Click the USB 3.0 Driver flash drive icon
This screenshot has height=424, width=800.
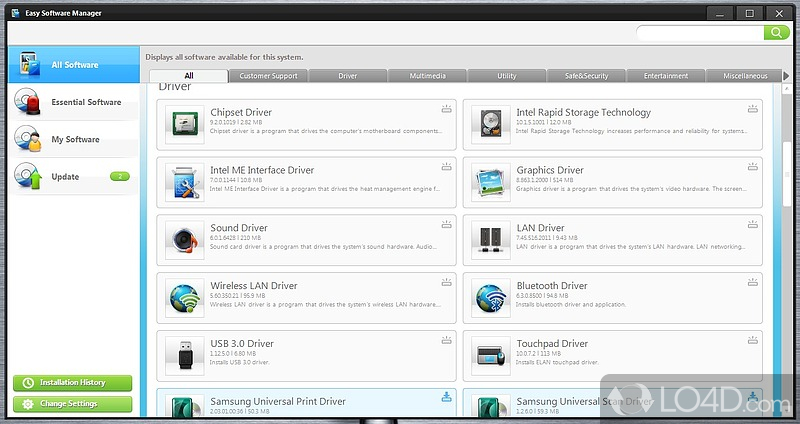[182, 355]
